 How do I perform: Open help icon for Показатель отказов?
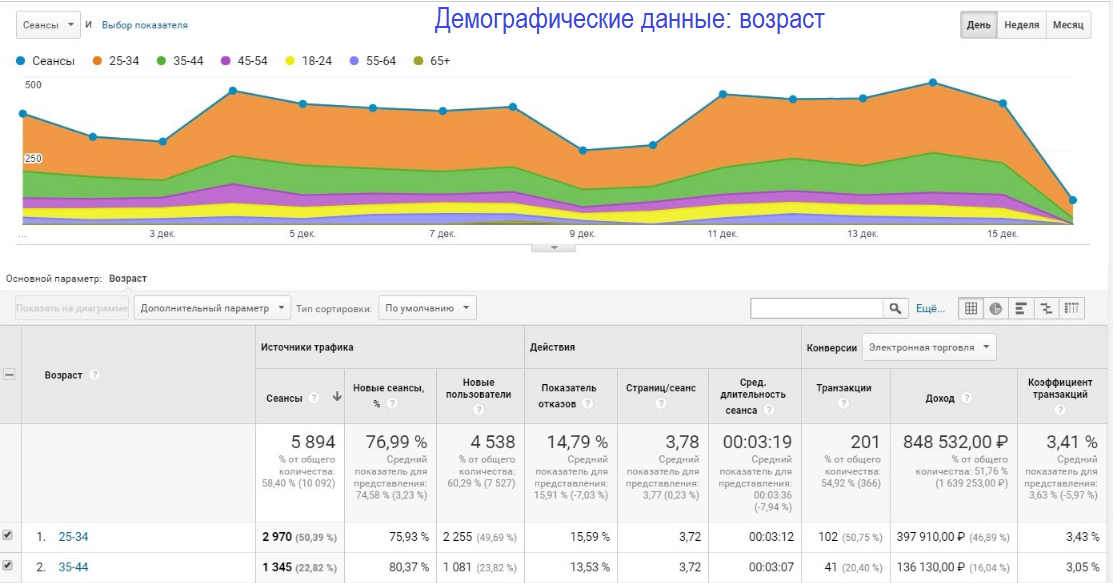click(587, 403)
